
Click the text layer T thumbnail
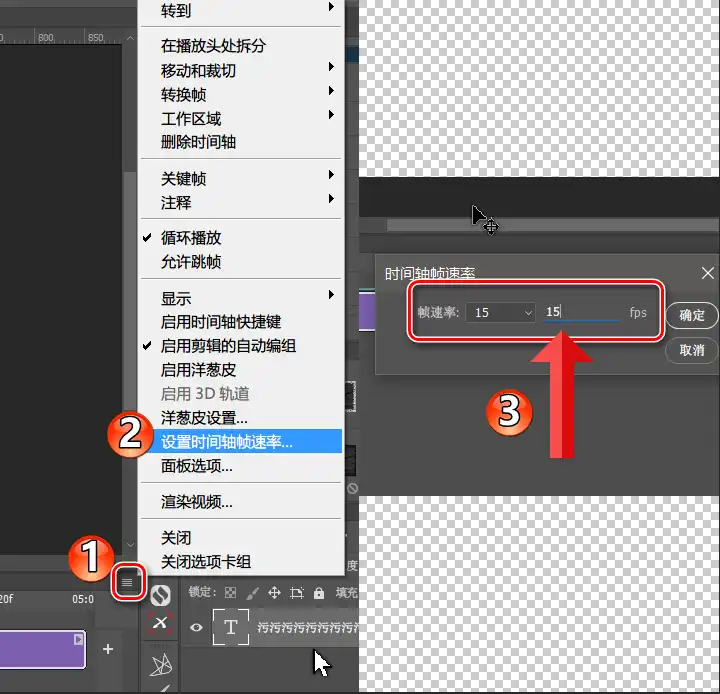click(232, 628)
